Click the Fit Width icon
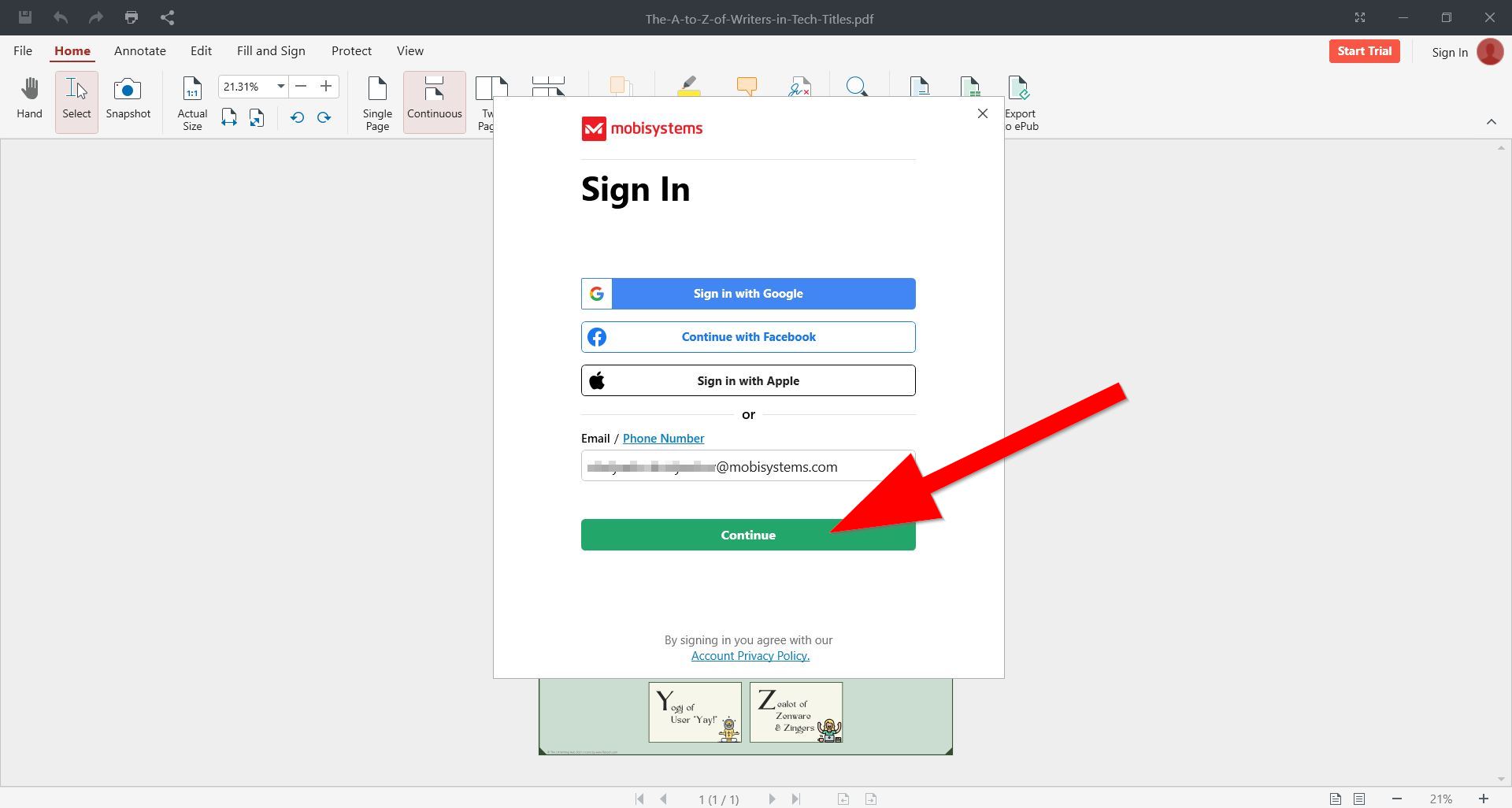This screenshot has width=1512, height=808. (x=229, y=117)
